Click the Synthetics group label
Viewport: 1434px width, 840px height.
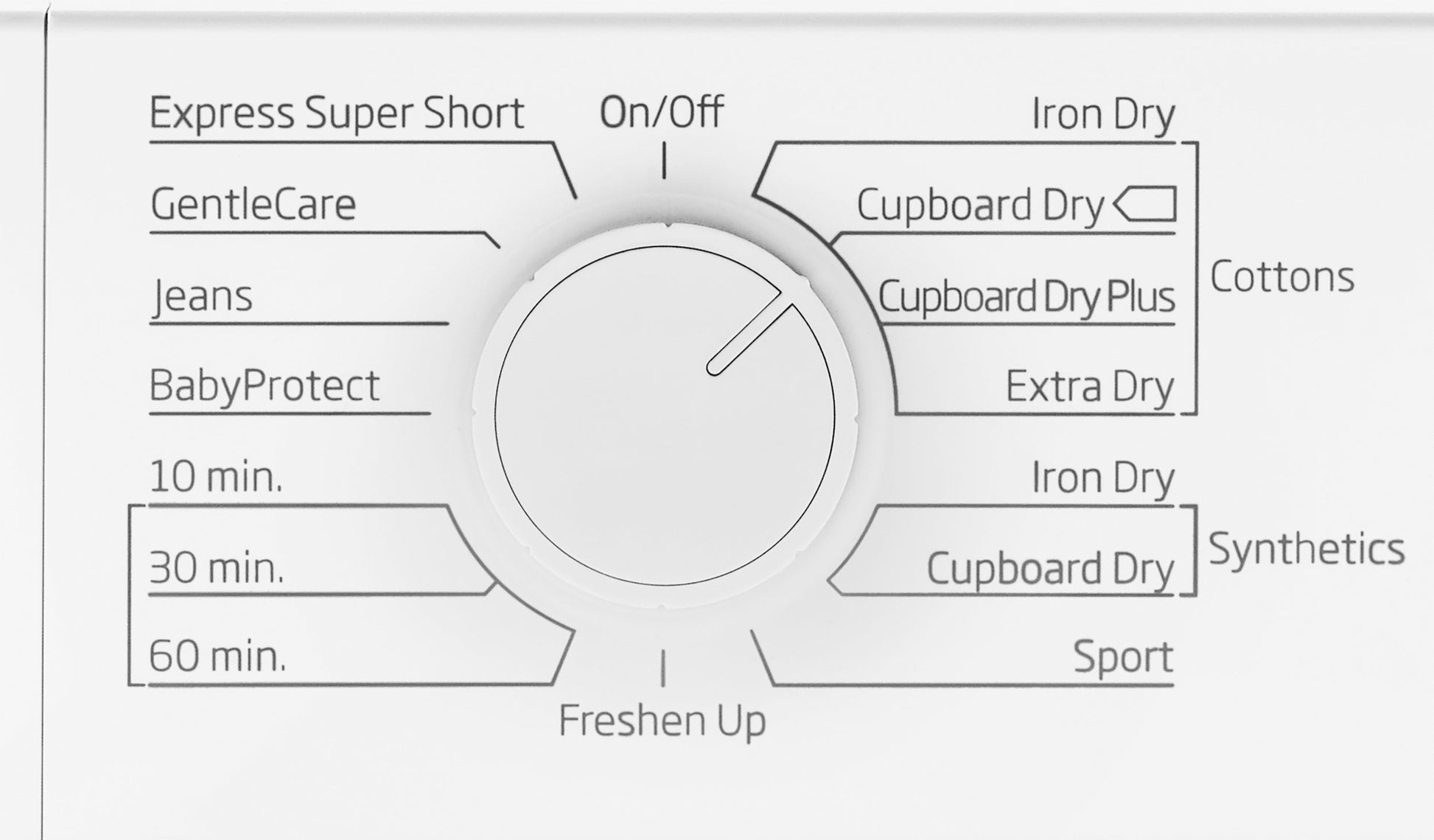tap(1306, 550)
